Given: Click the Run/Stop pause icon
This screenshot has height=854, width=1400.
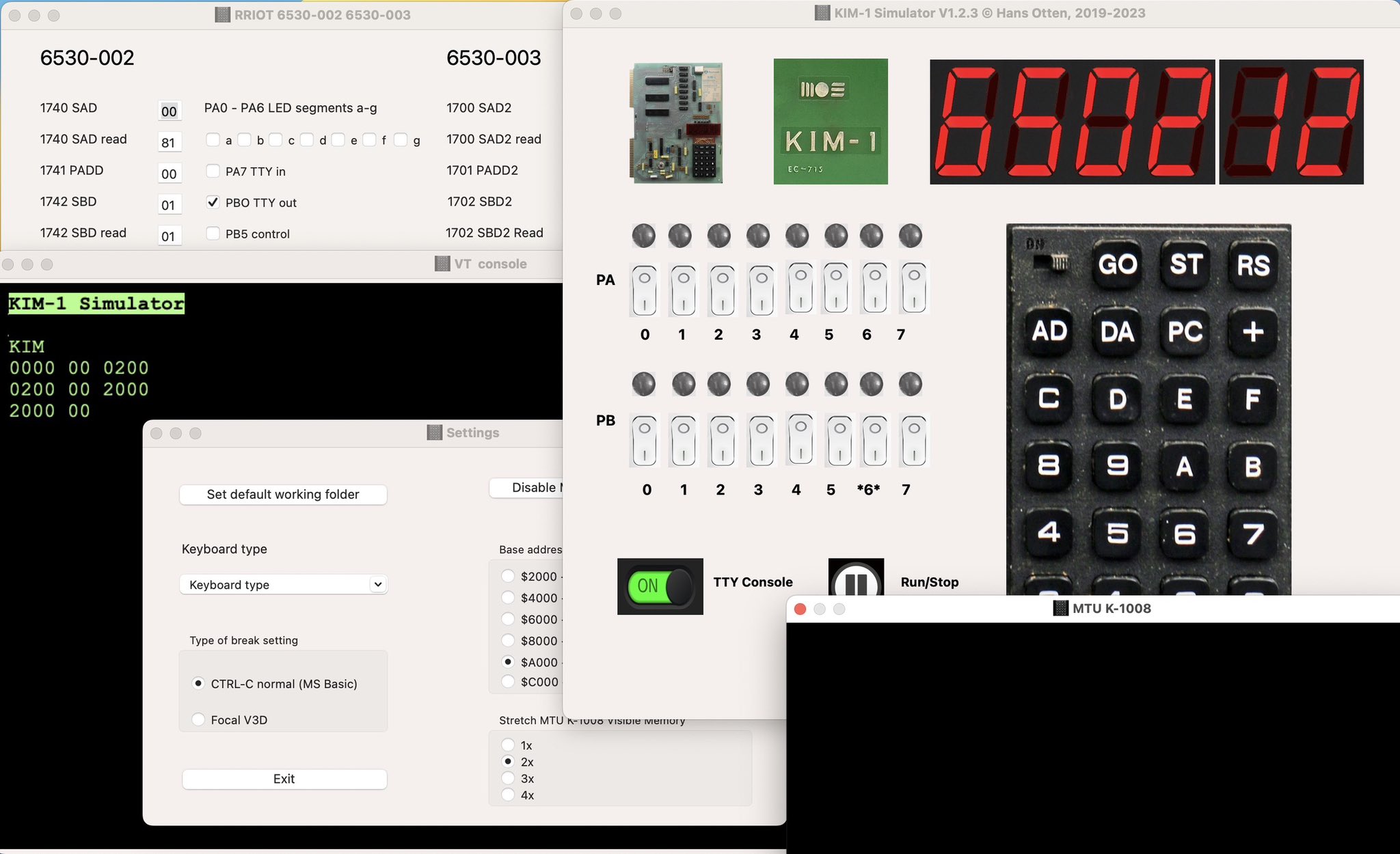Looking at the screenshot, I should point(855,581).
